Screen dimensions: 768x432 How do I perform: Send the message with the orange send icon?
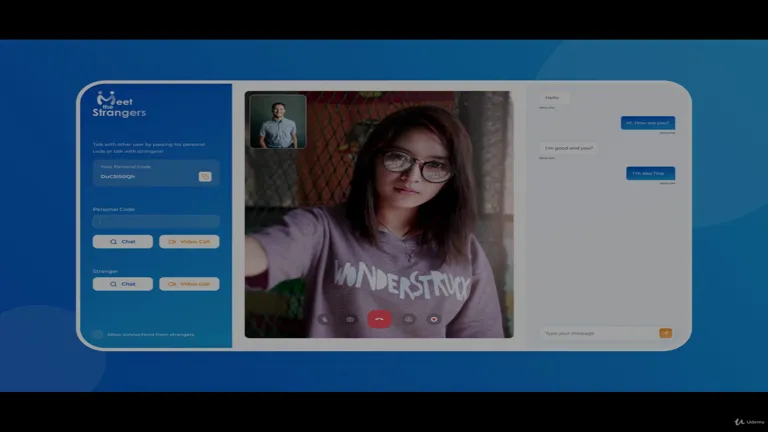tap(665, 333)
